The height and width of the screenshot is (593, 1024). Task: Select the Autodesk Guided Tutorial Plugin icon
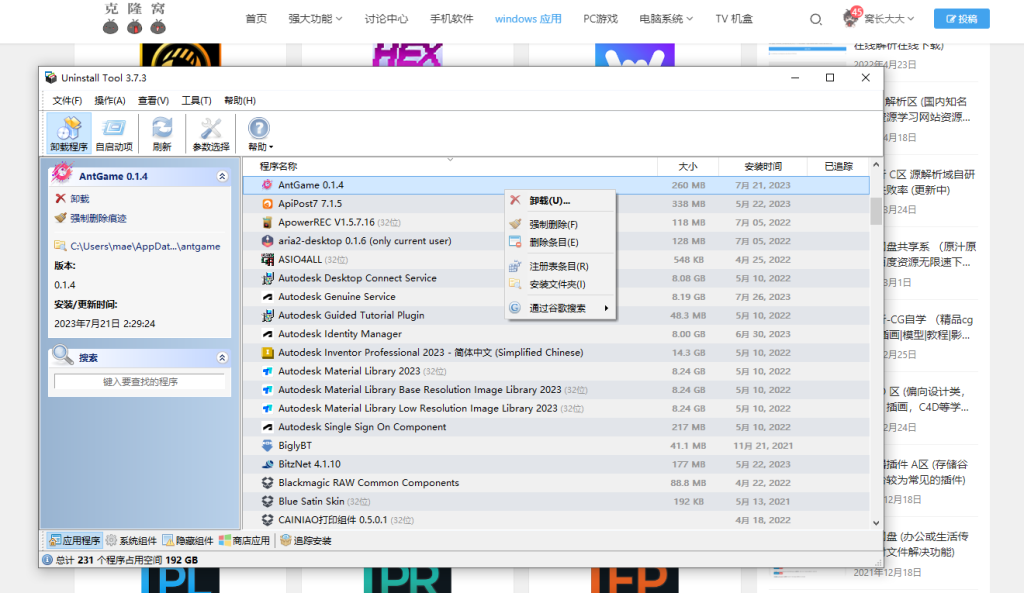coord(267,315)
